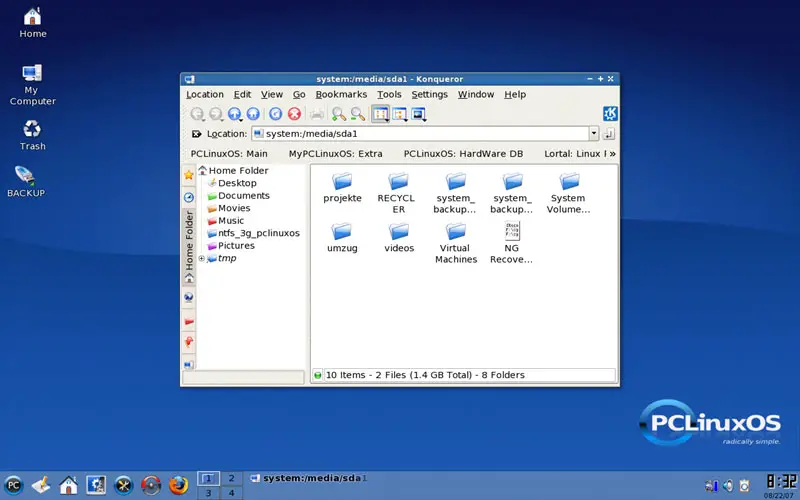
Task: Select Movies in the sidebar tree
Action: [229, 208]
